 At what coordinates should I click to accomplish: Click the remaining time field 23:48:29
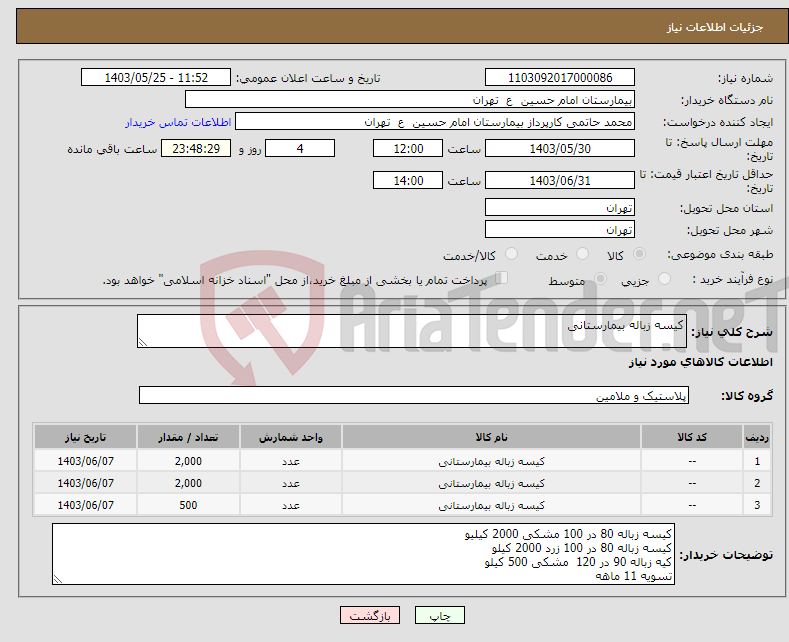[196, 148]
